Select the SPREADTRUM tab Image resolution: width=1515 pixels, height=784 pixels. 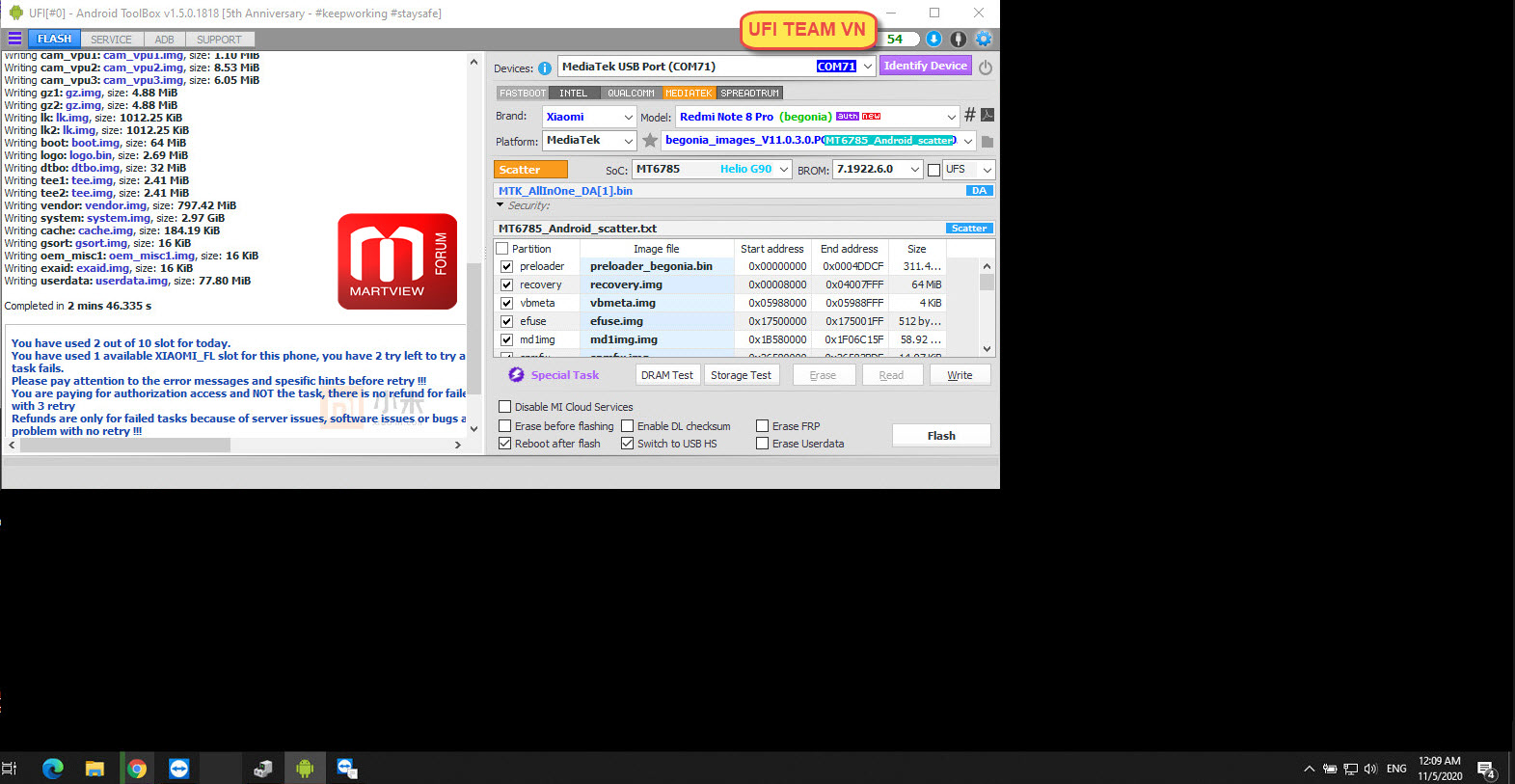coord(749,94)
